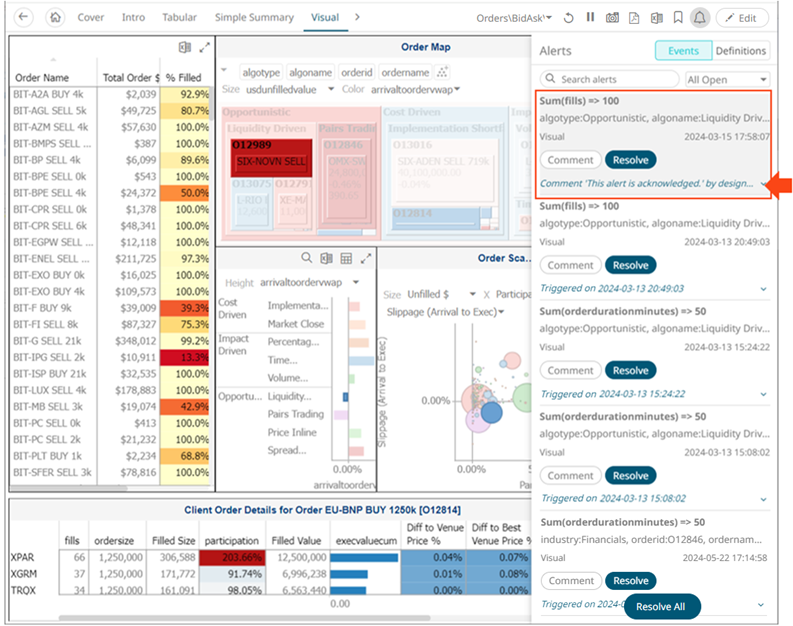
Task: Open the Orders\BidAsk workbook dropdown
Action: pos(514,18)
